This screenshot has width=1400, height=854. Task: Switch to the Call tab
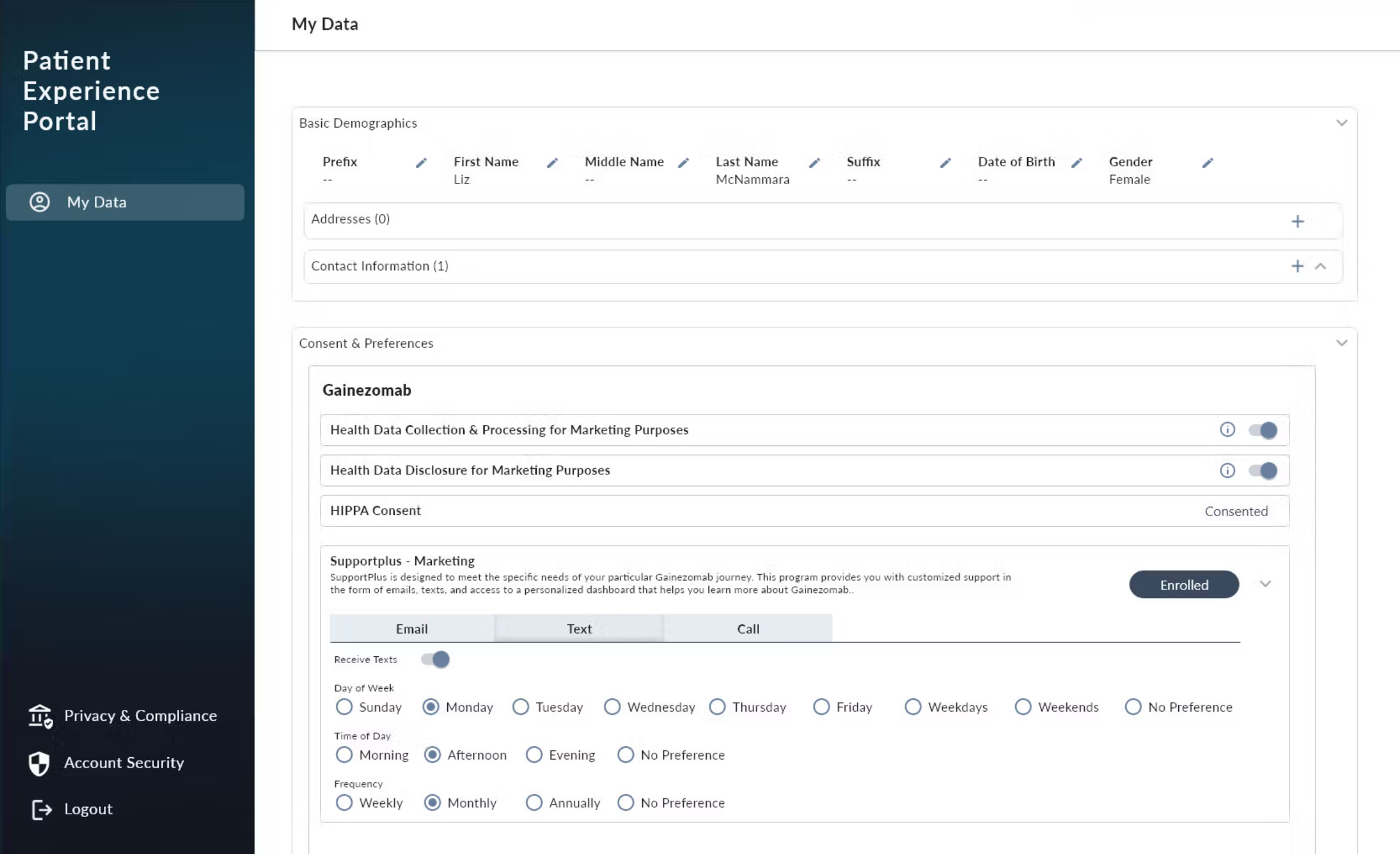pos(748,628)
